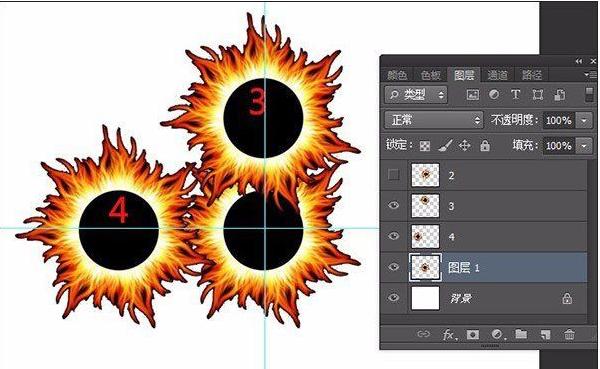Click the 填充 label

click(525, 145)
